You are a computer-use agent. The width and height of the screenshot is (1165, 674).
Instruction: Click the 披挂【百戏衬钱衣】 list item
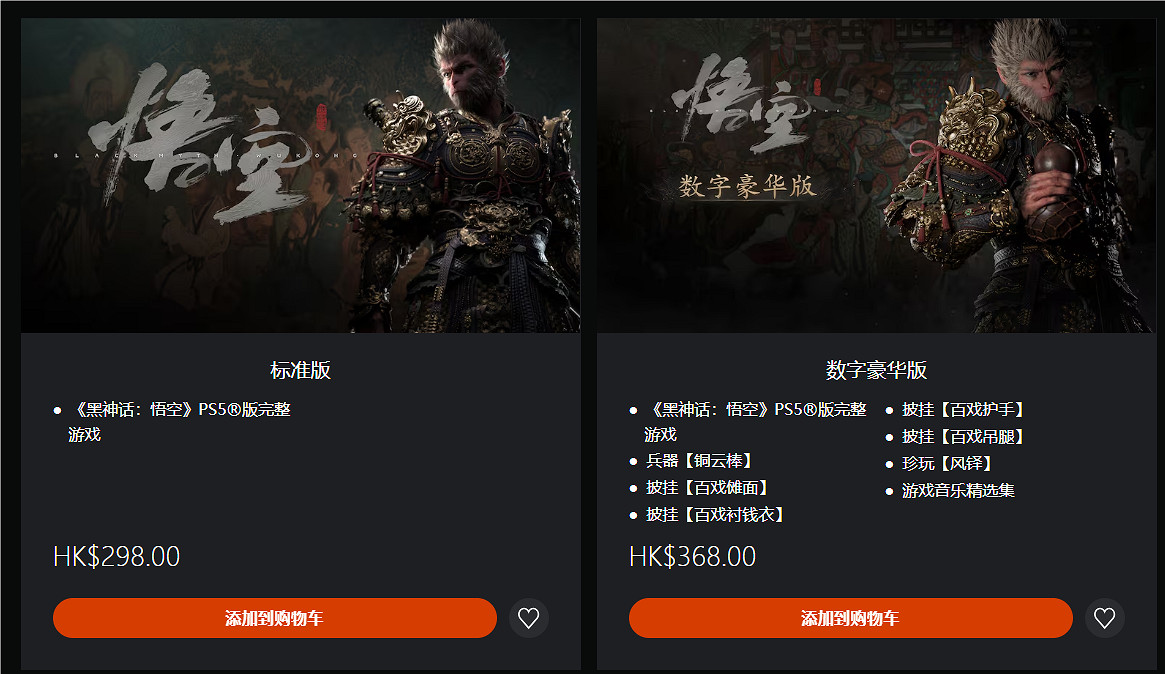(715, 514)
